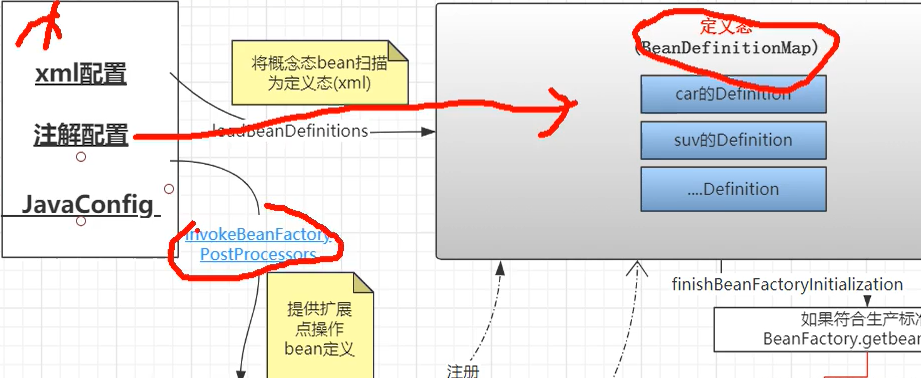Click the finishBeanFactoryInitialization connector label
Screen dimensions: 921x378
tap(787, 285)
